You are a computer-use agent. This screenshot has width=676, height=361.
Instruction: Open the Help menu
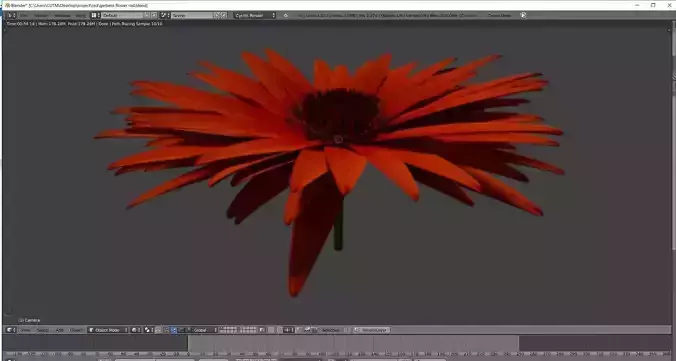tap(81, 15)
